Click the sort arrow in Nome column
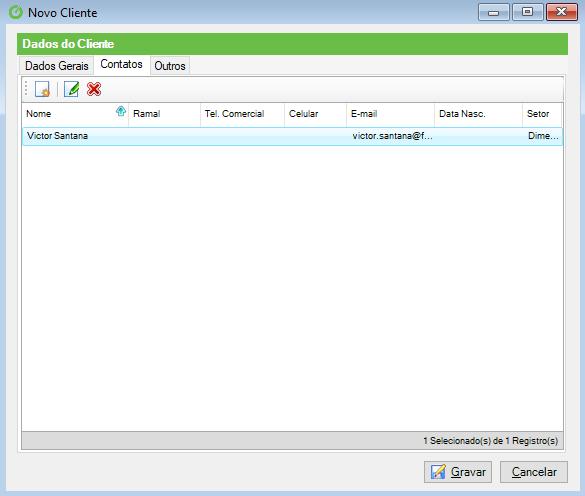 pyautogui.click(x=121, y=111)
